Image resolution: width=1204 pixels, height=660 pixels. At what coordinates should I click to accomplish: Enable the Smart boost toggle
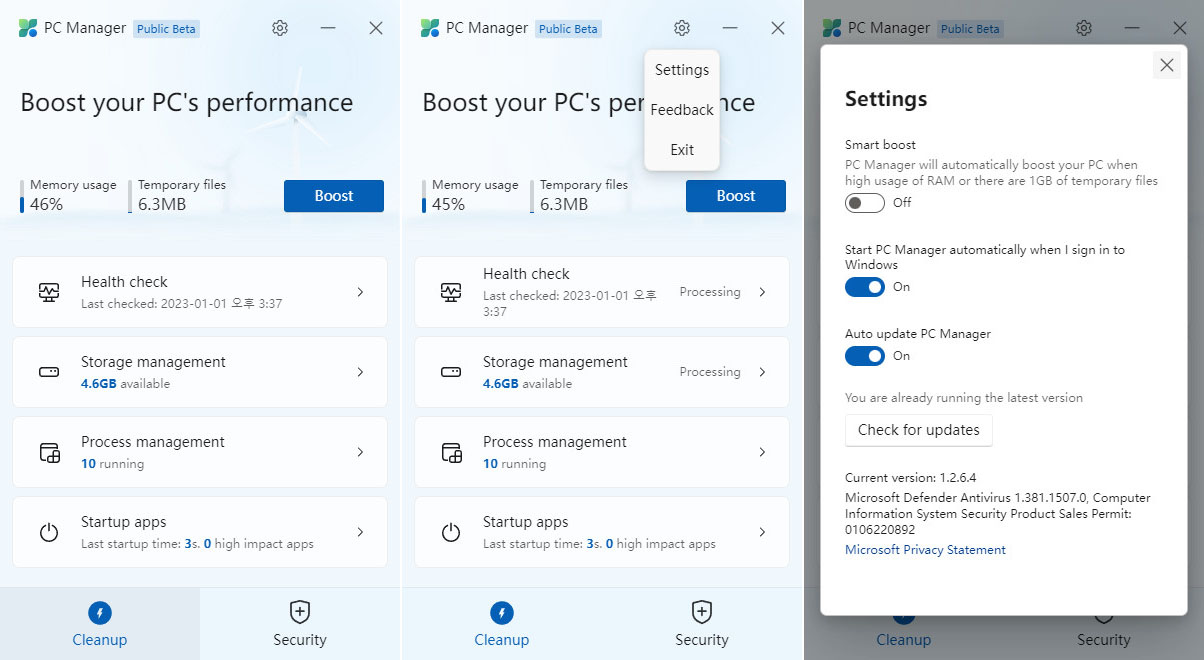(x=865, y=203)
